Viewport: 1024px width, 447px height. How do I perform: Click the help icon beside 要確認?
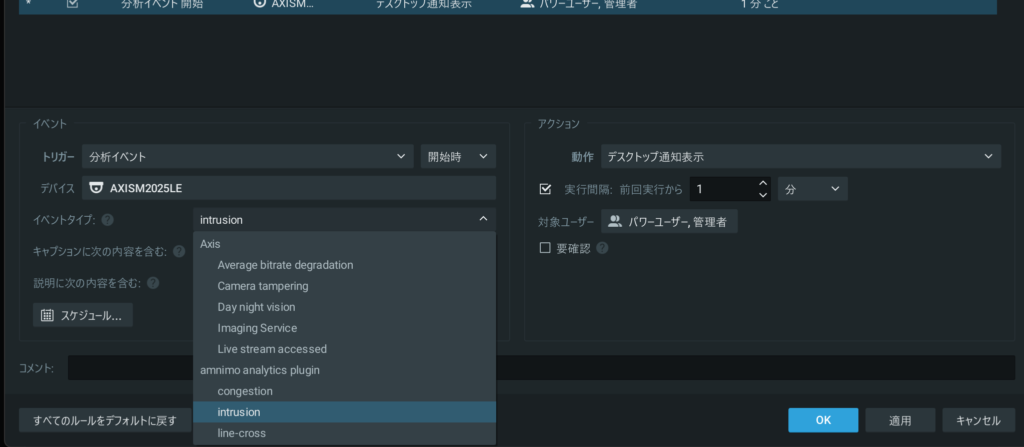(602, 248)
